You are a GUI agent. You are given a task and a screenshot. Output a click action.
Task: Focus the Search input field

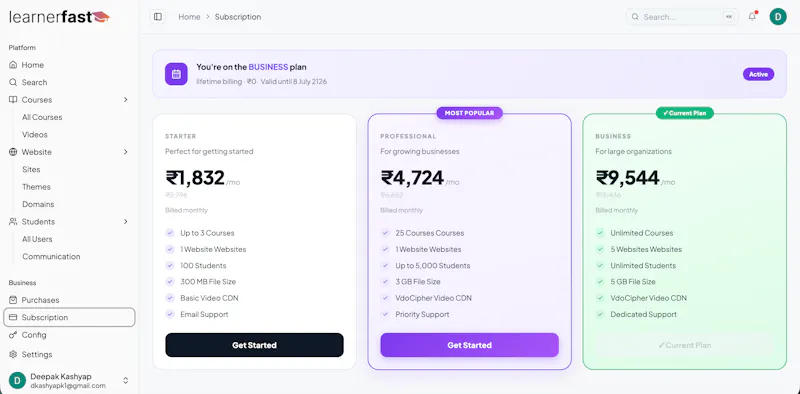coord(683,17)
